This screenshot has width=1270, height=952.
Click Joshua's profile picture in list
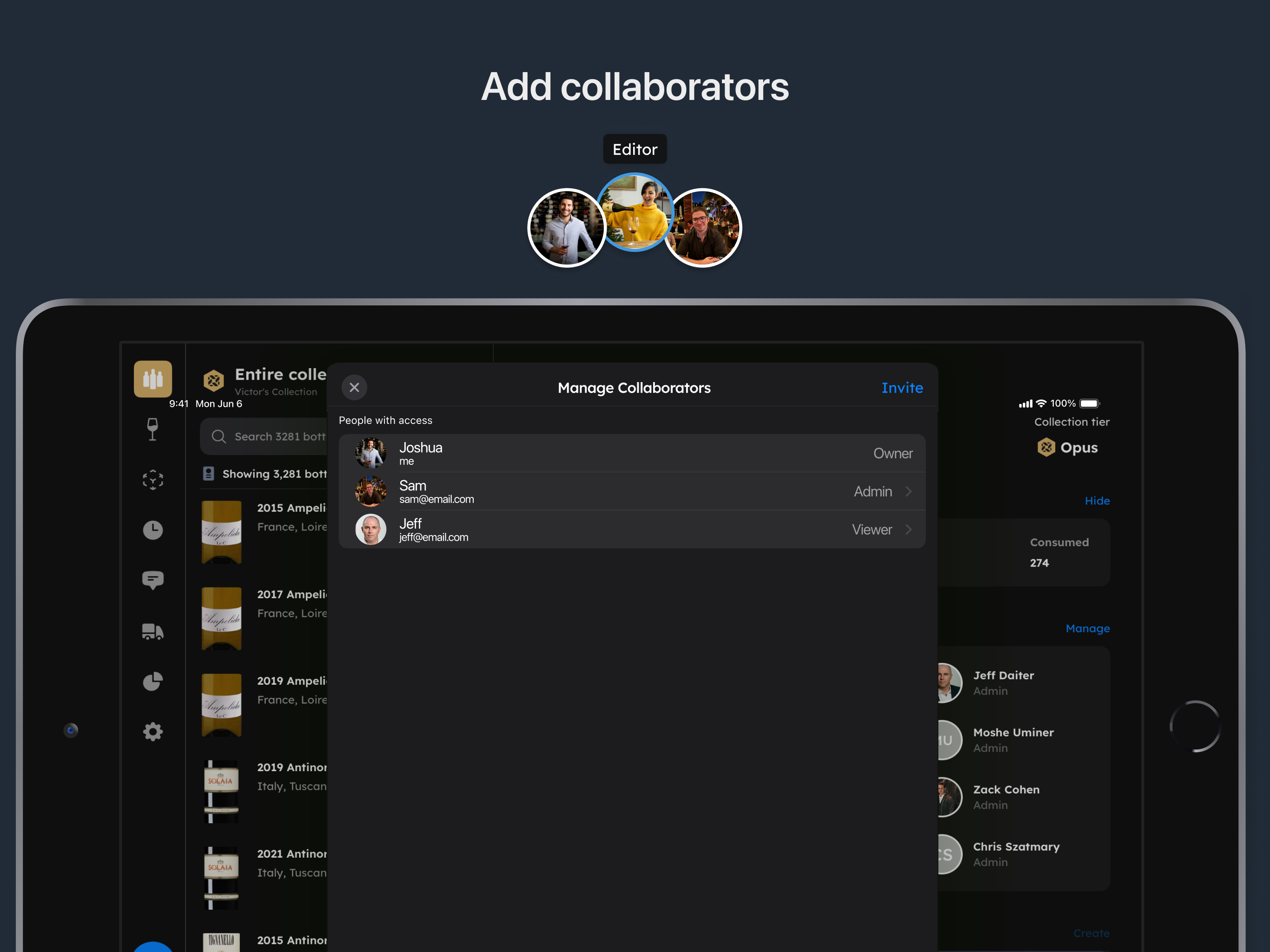[371, 453]
